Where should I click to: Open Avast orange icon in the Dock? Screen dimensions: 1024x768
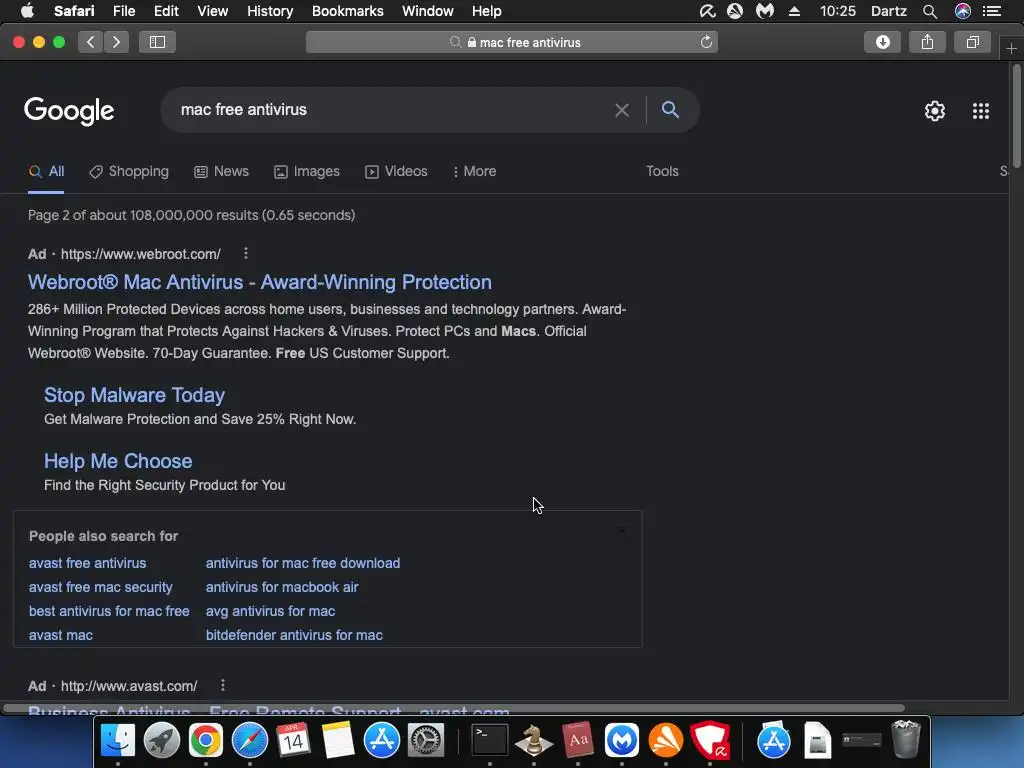[665, 741]
